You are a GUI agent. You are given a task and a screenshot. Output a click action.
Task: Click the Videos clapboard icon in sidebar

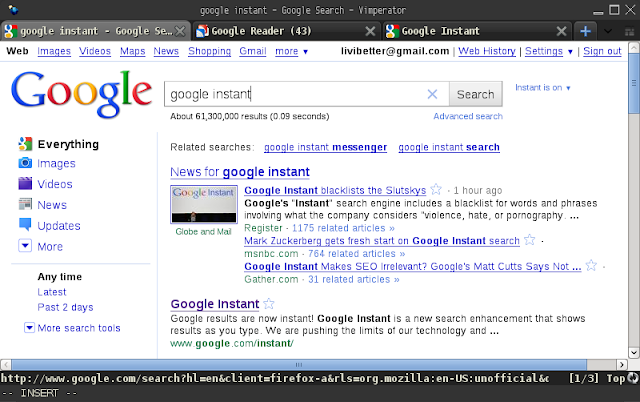(25, 183)
